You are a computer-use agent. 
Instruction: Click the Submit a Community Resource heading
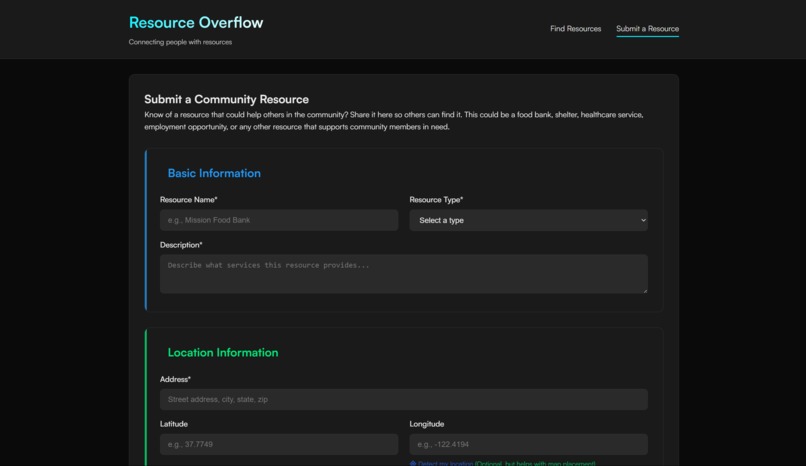tap(226, 99)
